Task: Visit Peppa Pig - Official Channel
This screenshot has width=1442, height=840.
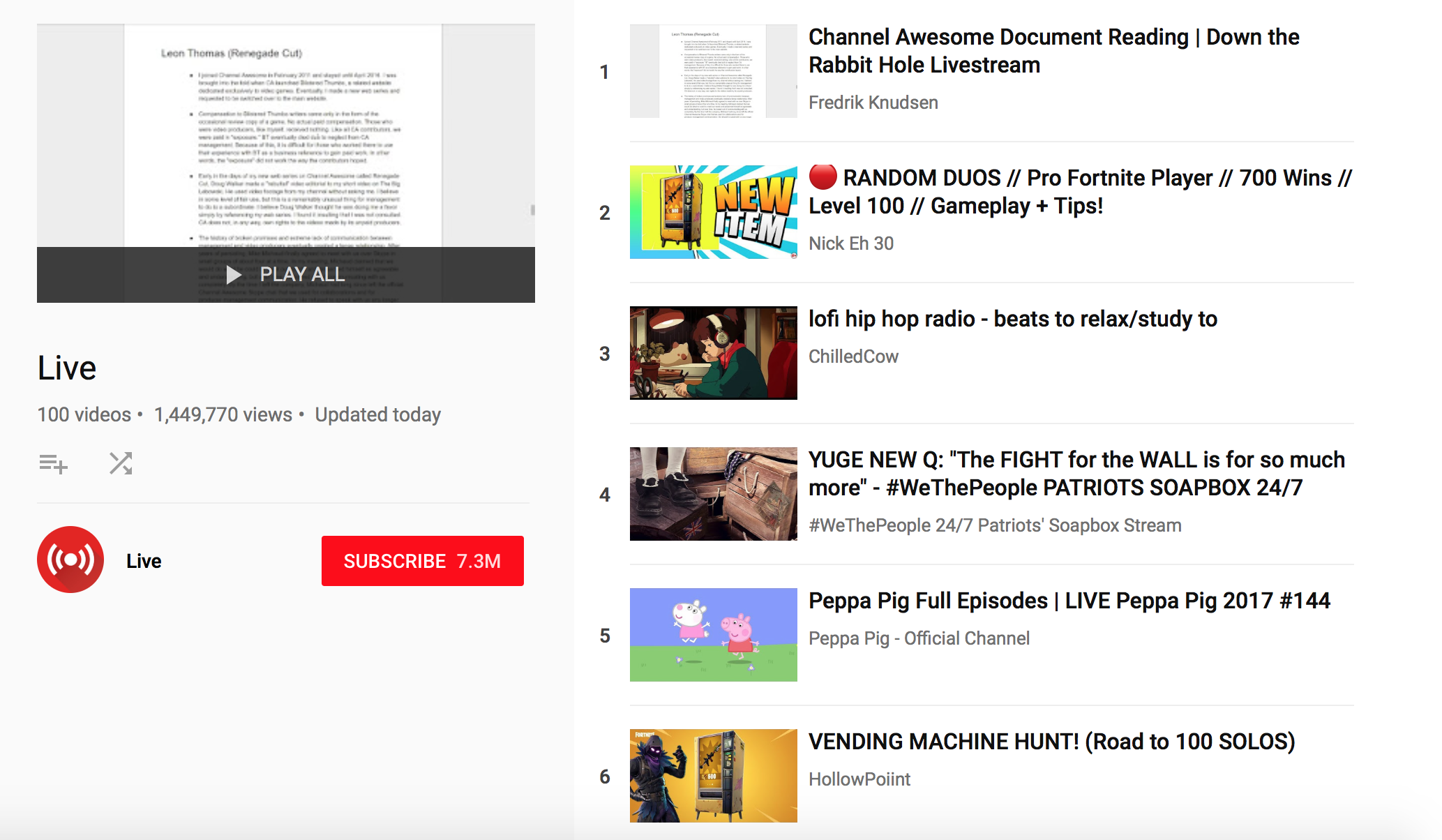Action: pos(919,638)
